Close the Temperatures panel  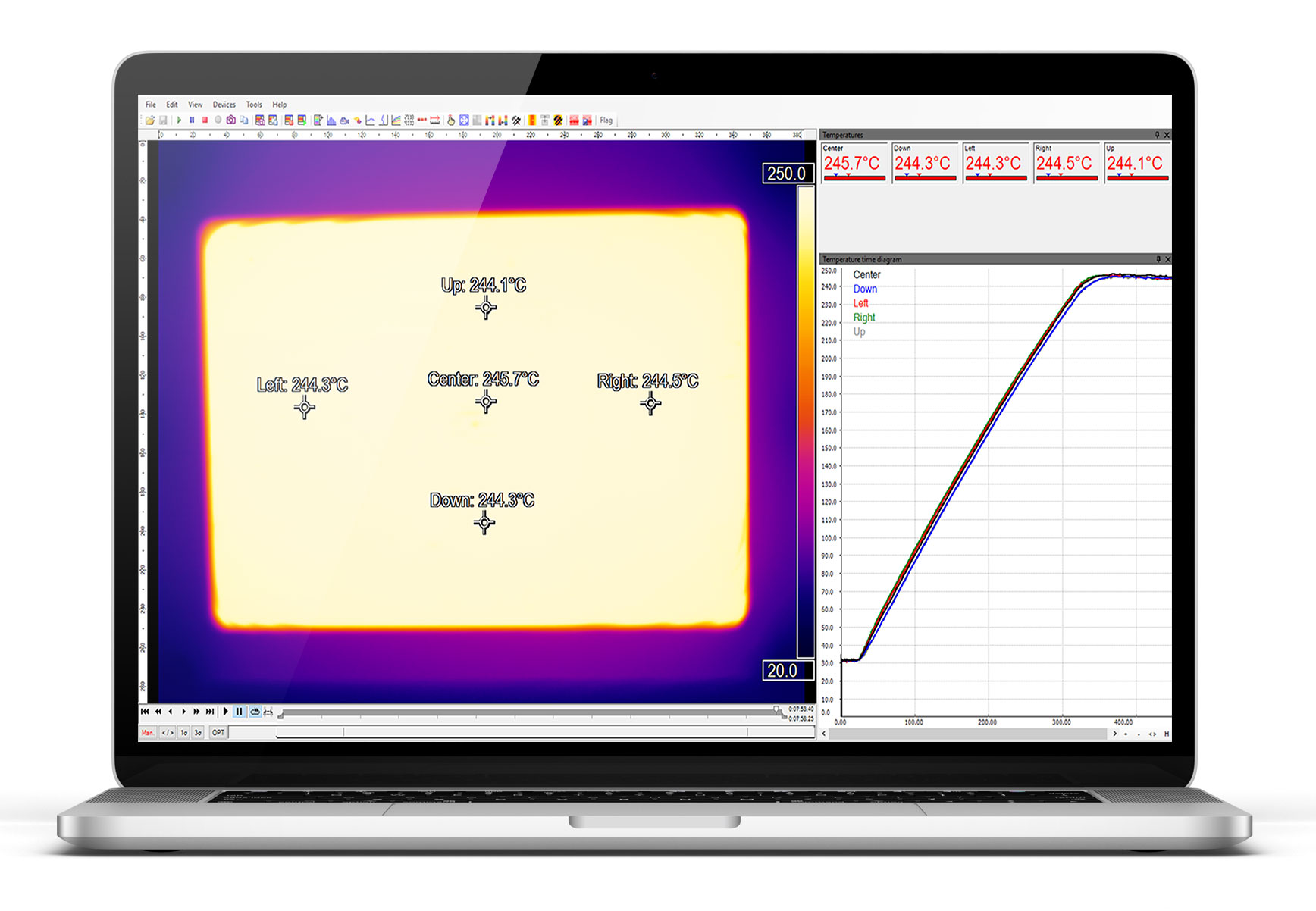(1167, 135)
